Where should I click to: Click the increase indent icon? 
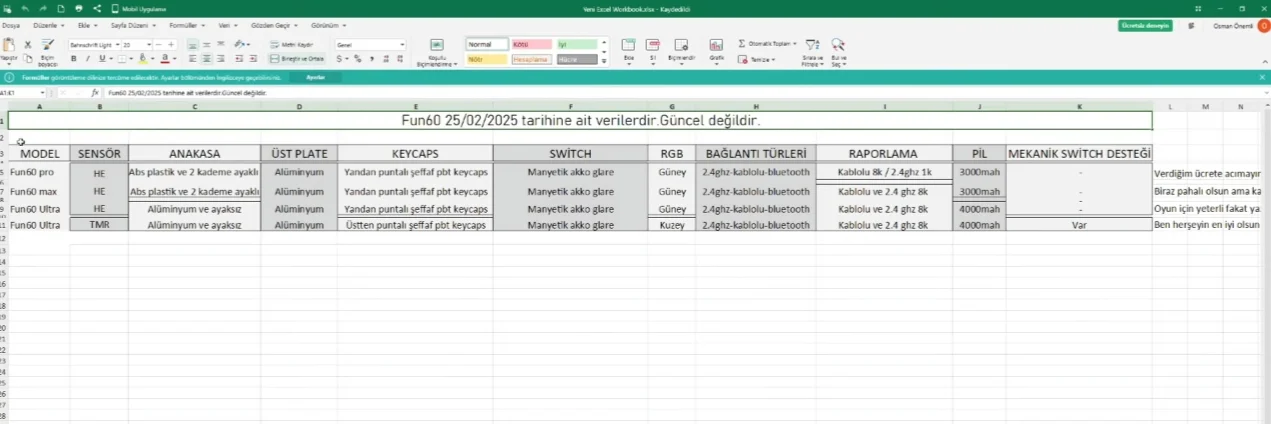tap(253, 59)
